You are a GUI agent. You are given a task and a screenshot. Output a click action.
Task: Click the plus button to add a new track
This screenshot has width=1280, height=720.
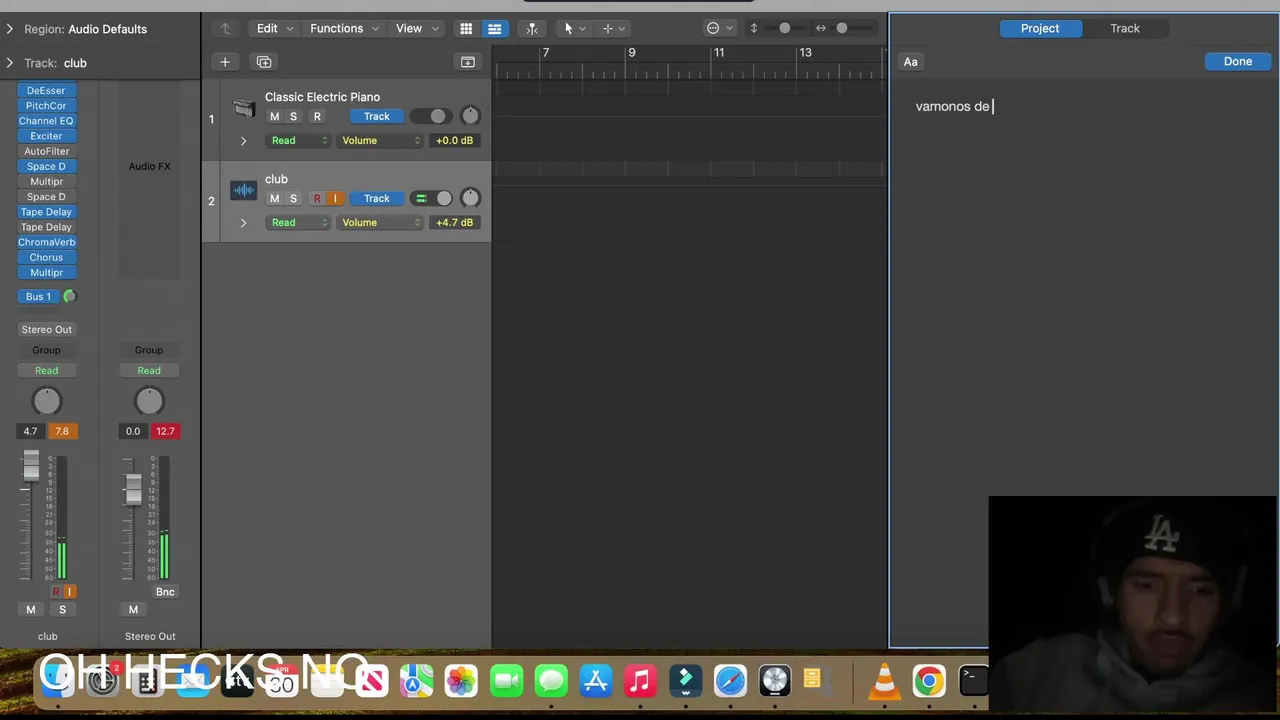point(225,62)
